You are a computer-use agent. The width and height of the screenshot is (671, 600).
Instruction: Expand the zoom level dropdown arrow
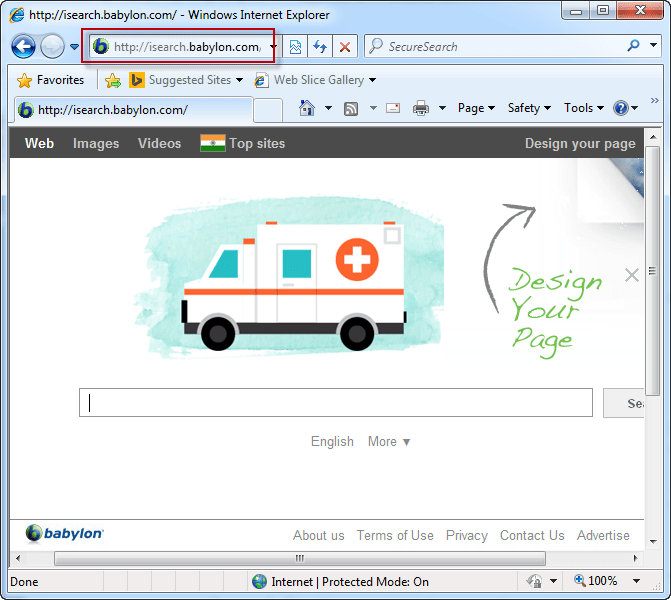click(636, 581)
